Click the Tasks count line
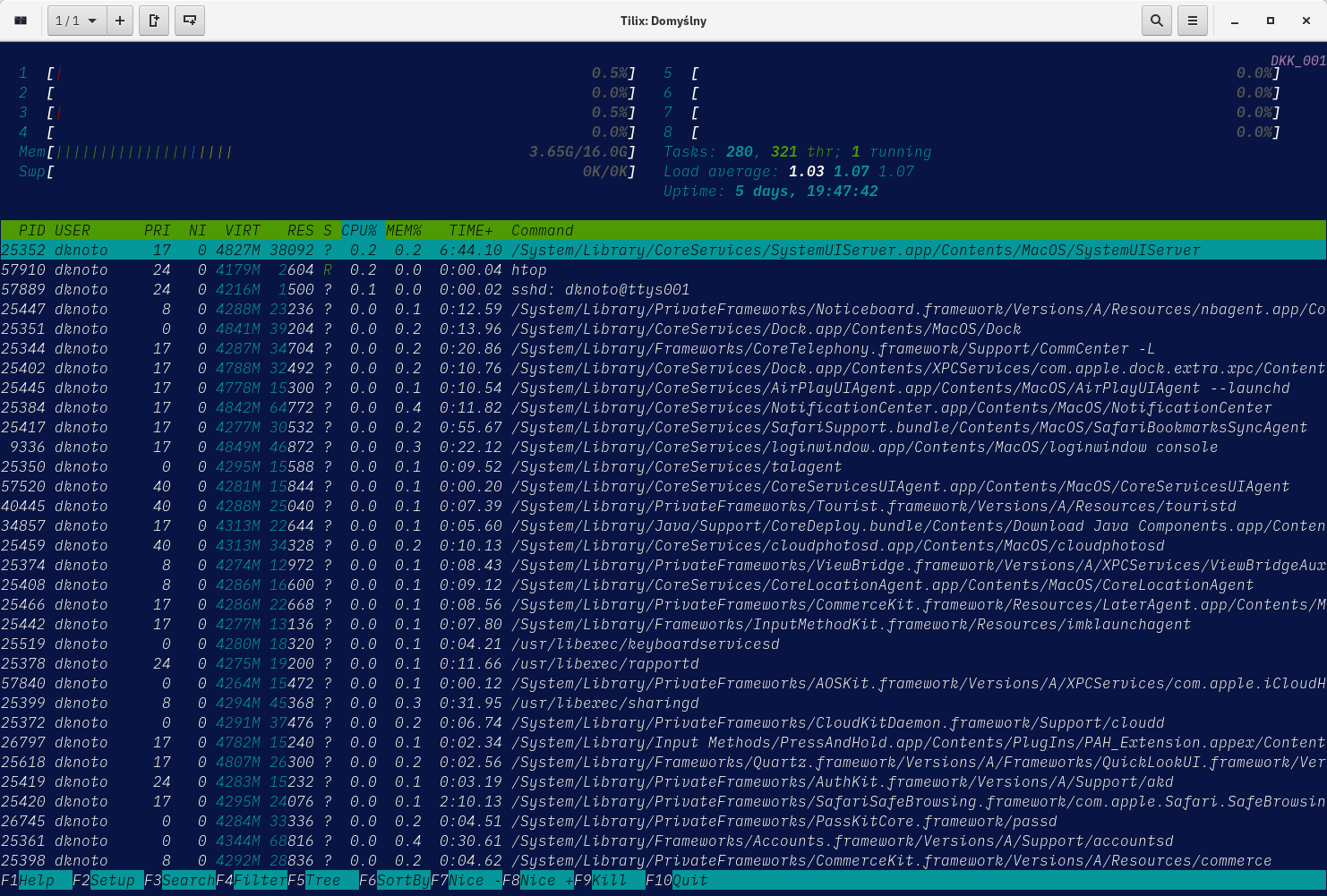The width and height of the screenshot is (1327, 896). (798, 151)
